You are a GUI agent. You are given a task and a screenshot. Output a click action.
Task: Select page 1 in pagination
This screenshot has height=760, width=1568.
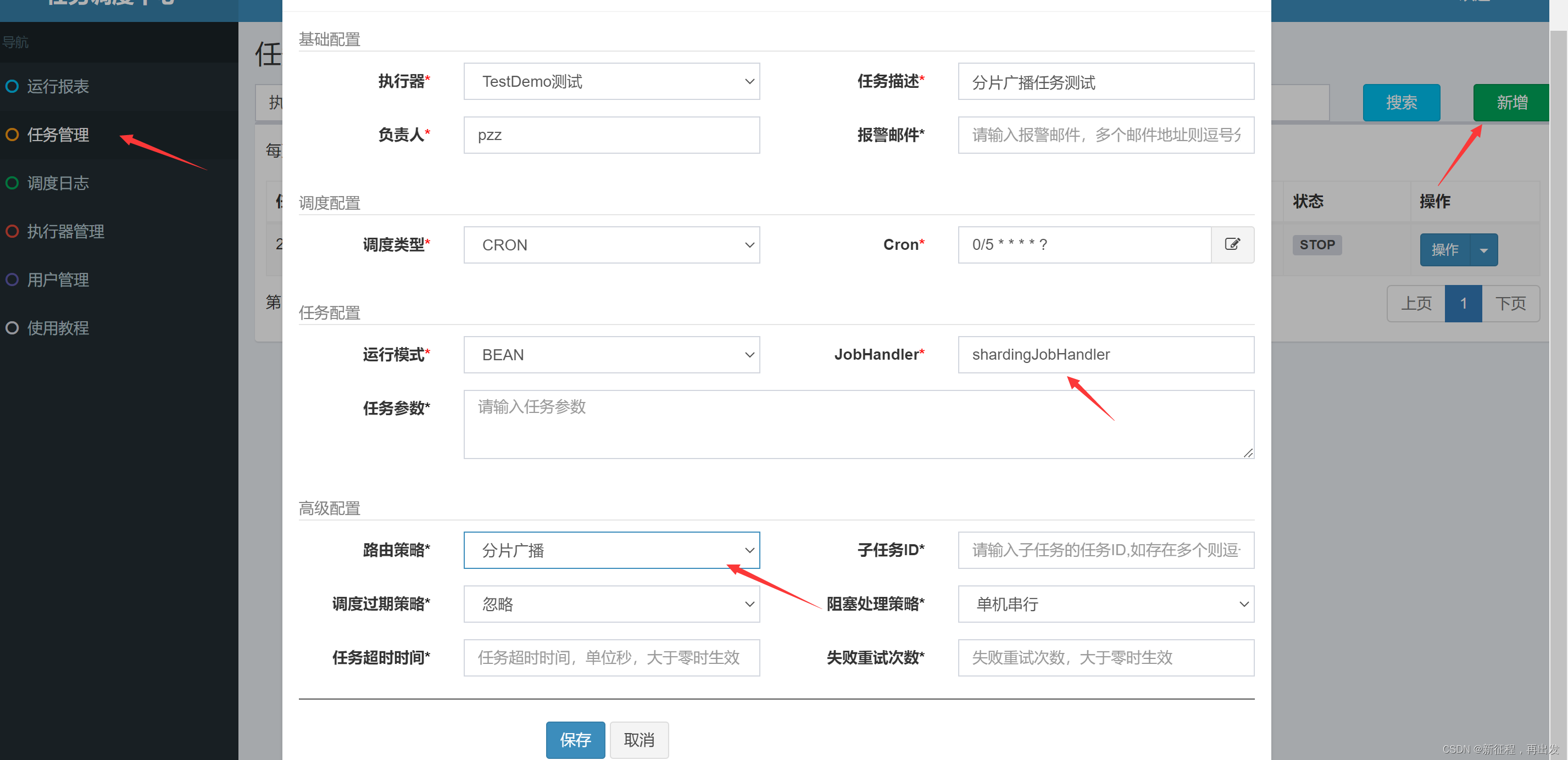pyautogui.click(x=1463, y=304)
